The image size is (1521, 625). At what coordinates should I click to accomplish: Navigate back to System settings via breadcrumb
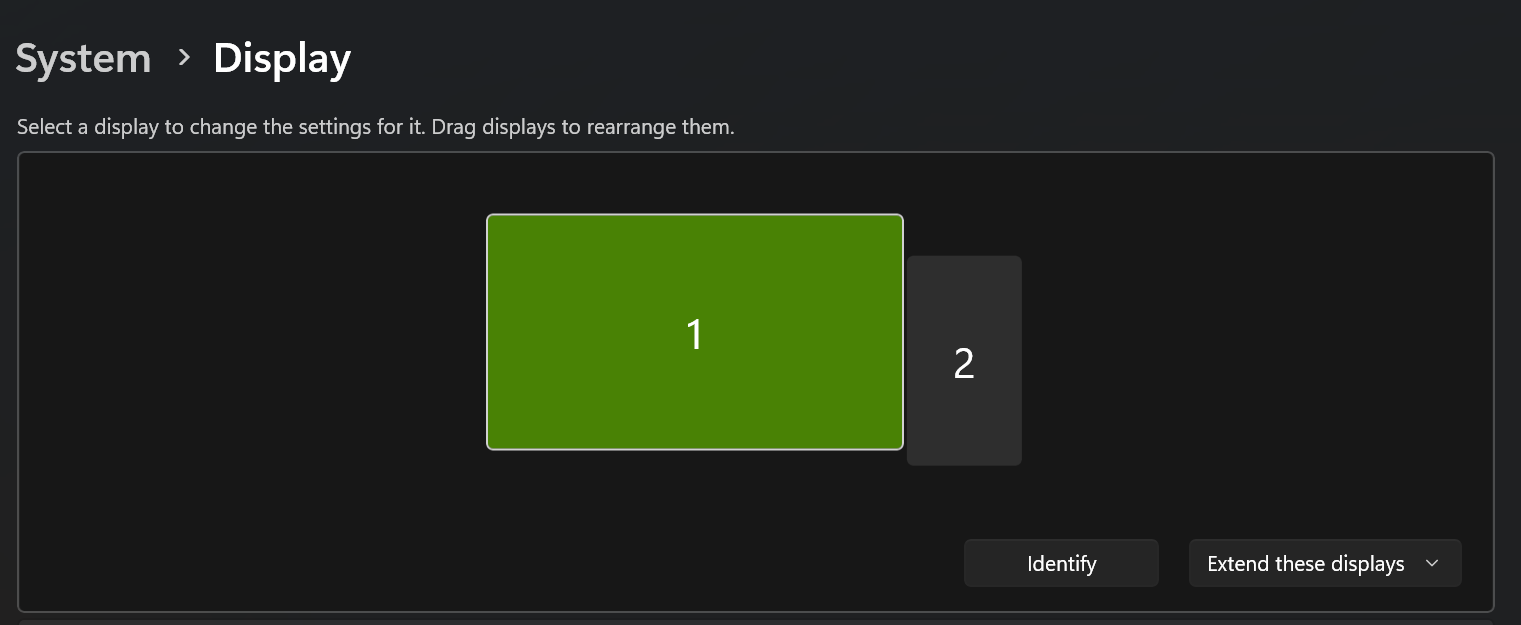pyautogui.click(x=83, y=58)
